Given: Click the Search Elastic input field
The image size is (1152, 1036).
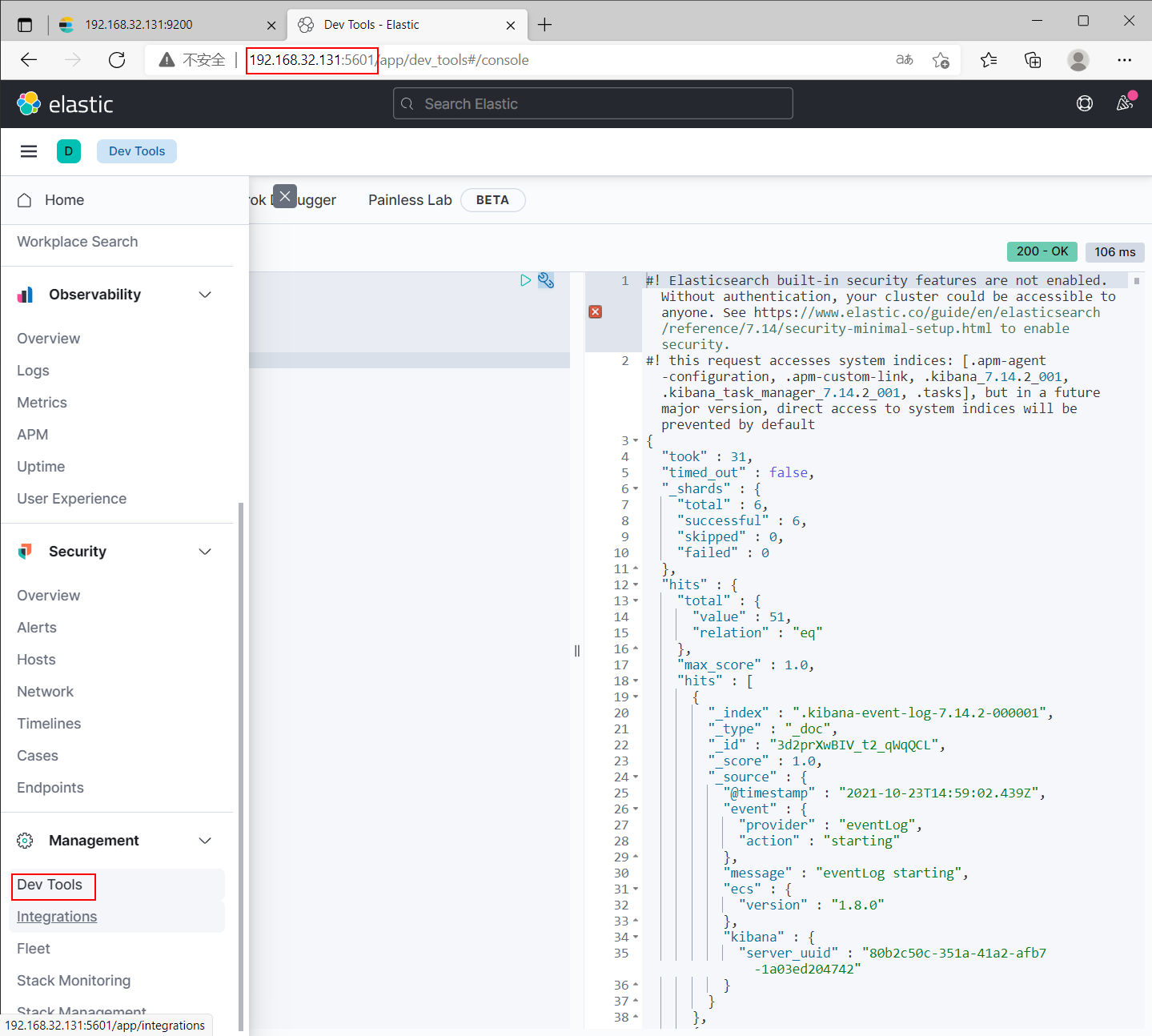Looking at the screenshot, I should pos(593,103).
